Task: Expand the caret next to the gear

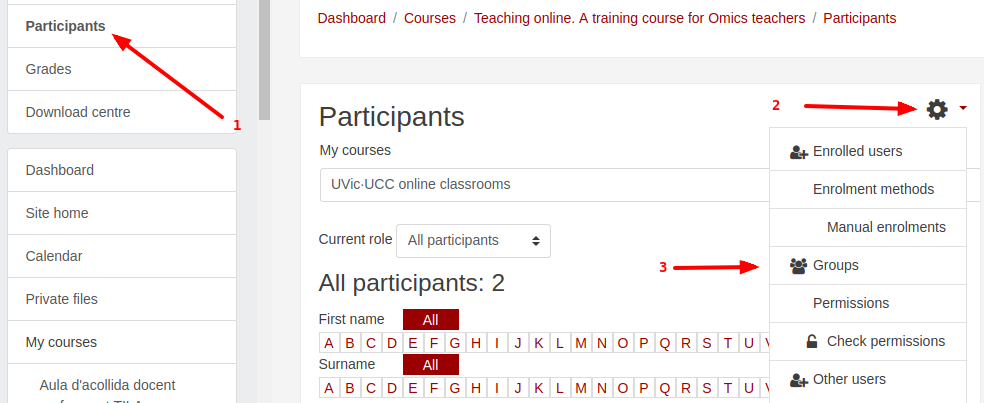Action: tap(962, 109)
